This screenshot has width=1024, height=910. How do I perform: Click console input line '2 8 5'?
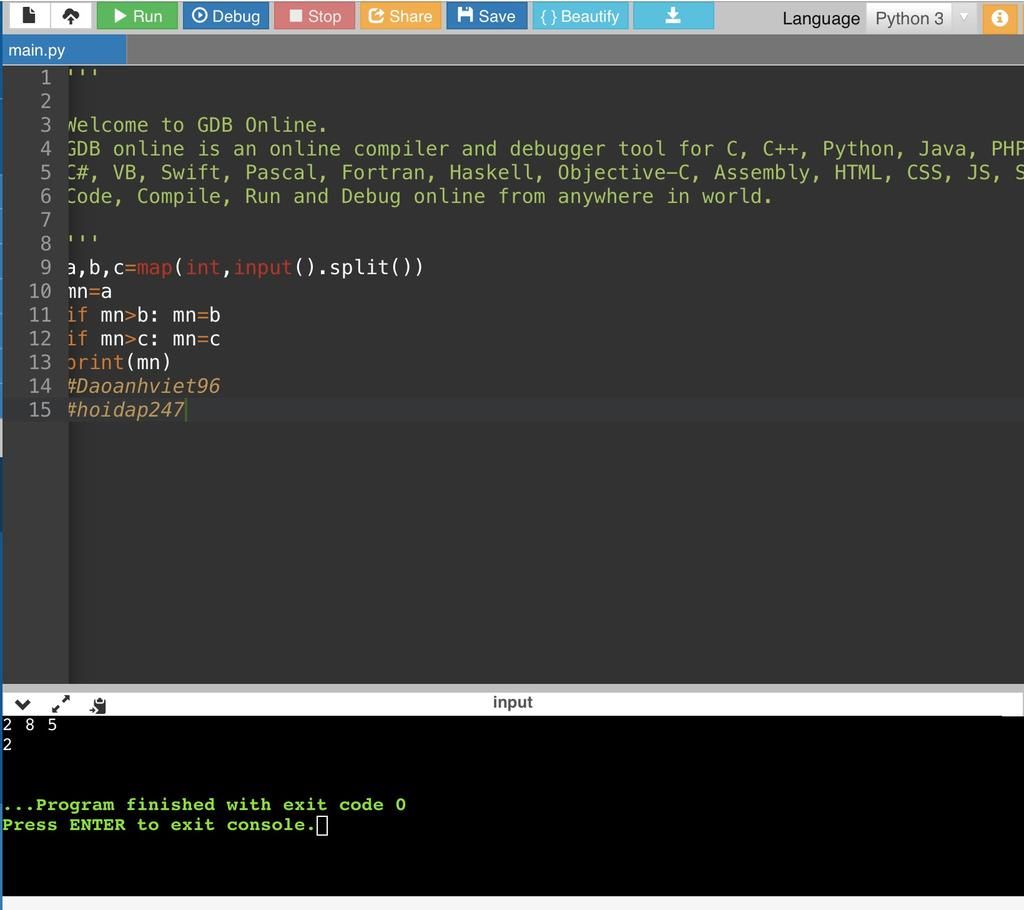click(30, 725)
